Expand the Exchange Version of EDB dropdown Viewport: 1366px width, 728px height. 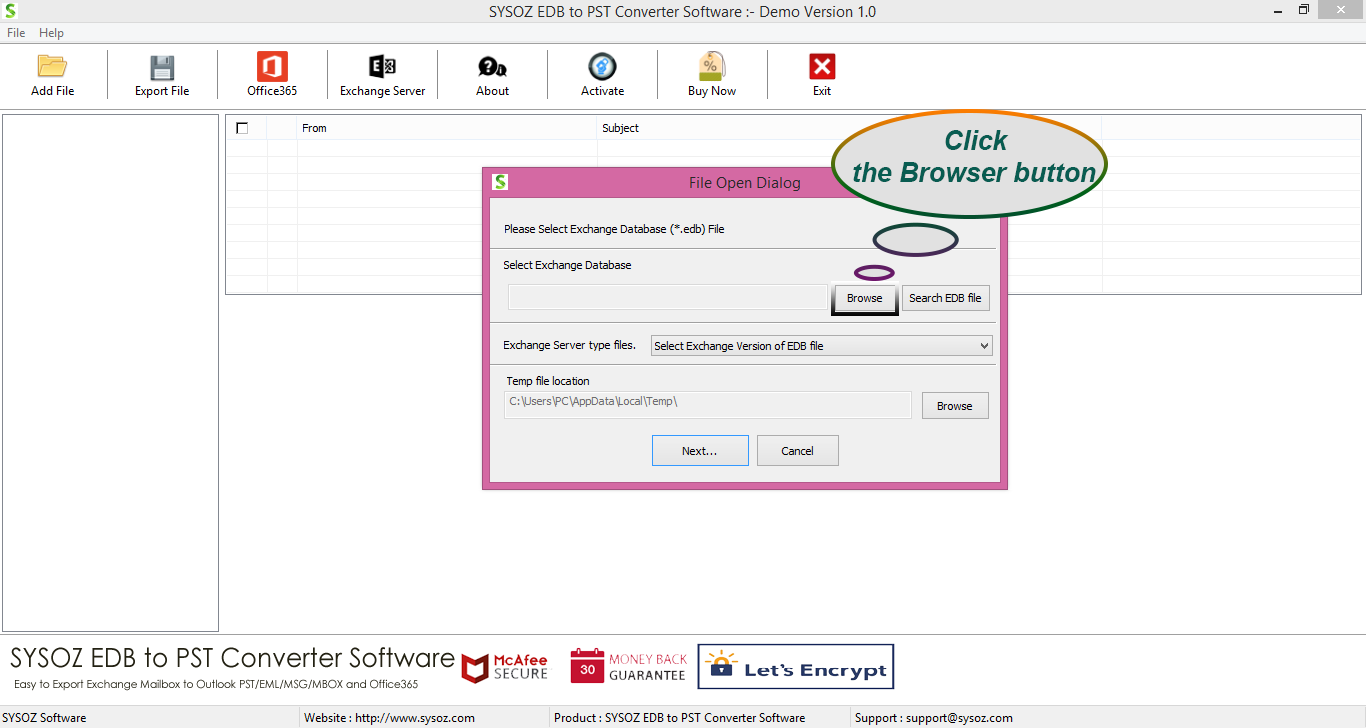pos(820,346)
